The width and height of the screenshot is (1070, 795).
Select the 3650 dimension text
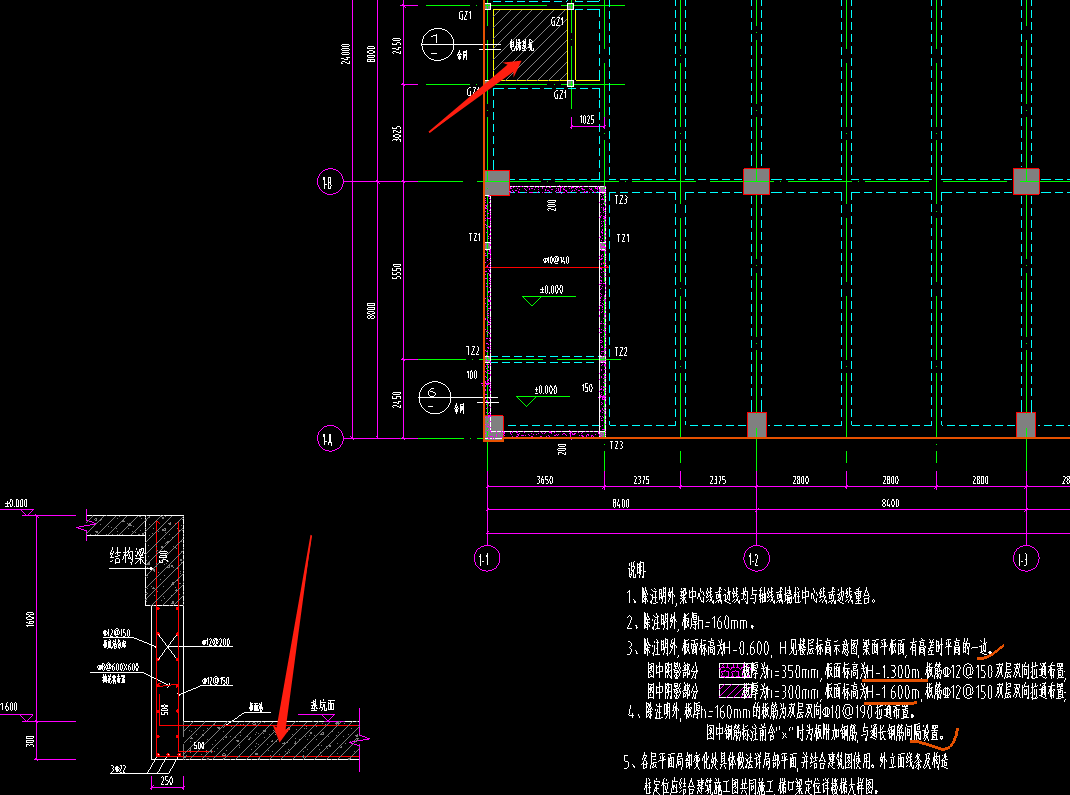pos(545,480)
